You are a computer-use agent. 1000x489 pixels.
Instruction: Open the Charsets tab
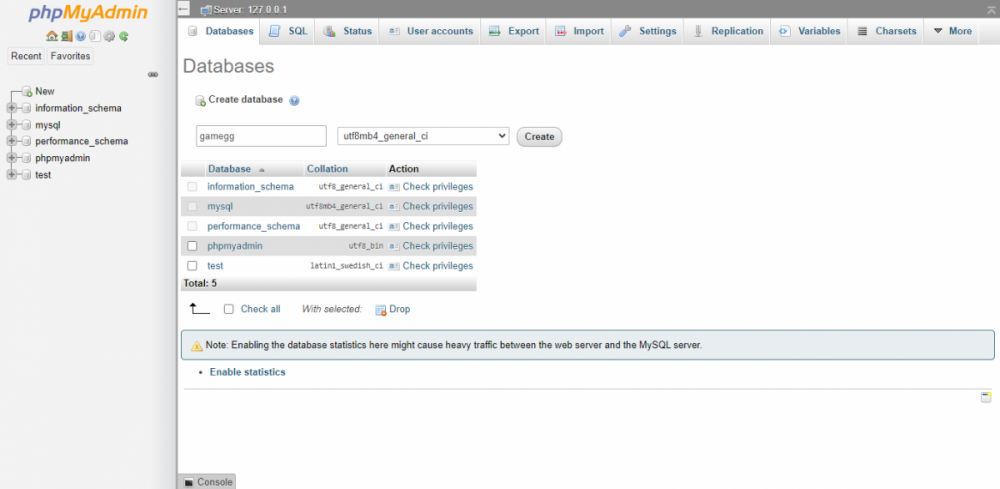(886, 31)
